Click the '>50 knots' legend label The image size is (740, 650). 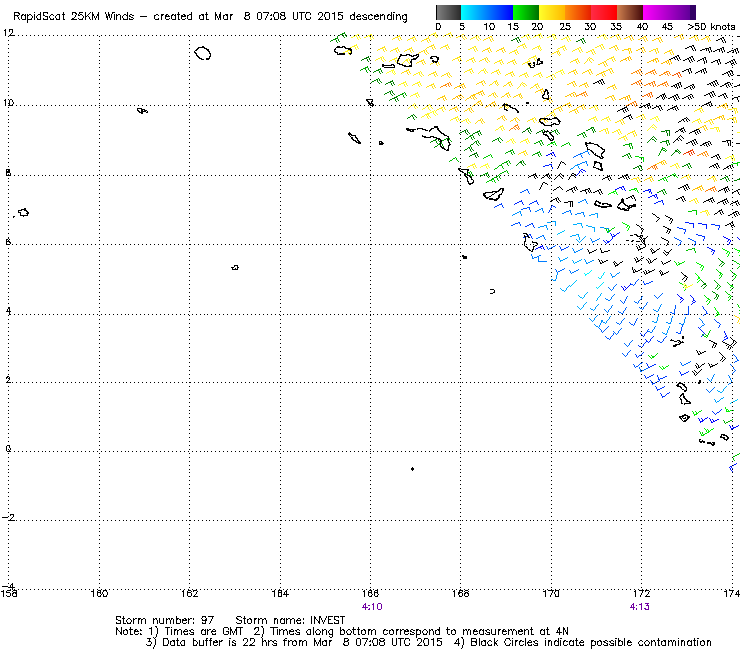[711, 26]
